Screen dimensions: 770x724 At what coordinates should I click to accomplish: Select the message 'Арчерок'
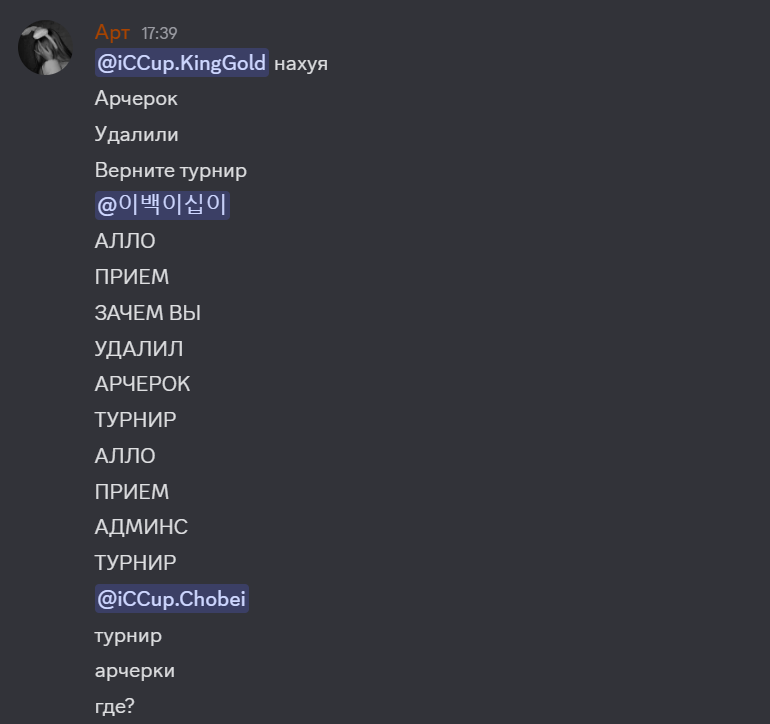136,99
